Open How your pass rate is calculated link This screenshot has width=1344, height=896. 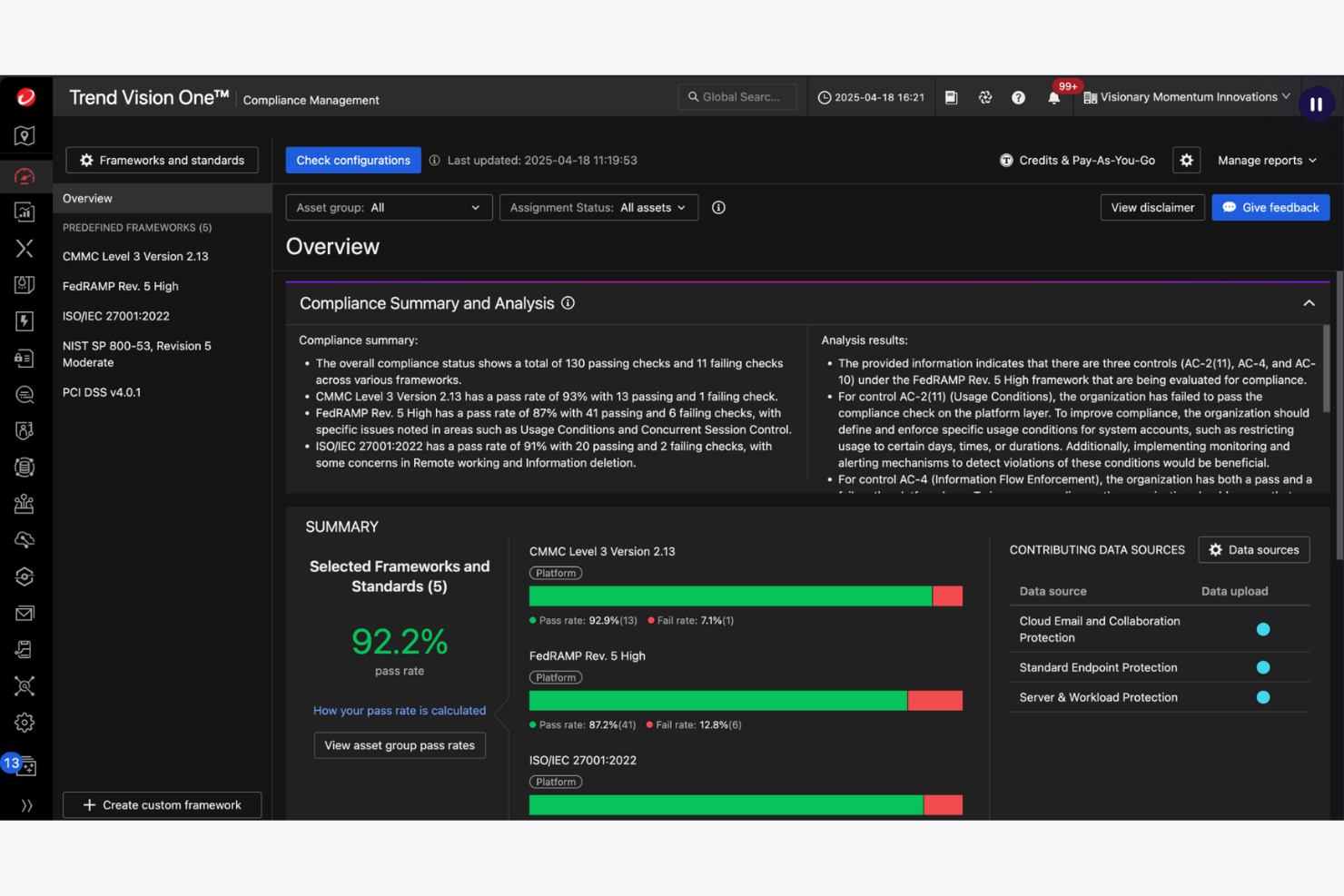[400, 710]
